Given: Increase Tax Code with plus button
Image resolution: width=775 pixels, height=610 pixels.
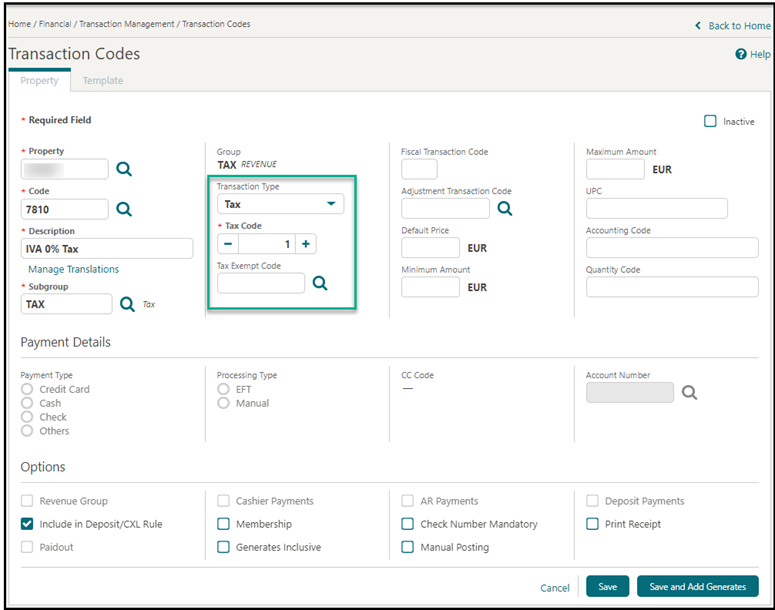Looking at the screenshot, I should [306, 244].
